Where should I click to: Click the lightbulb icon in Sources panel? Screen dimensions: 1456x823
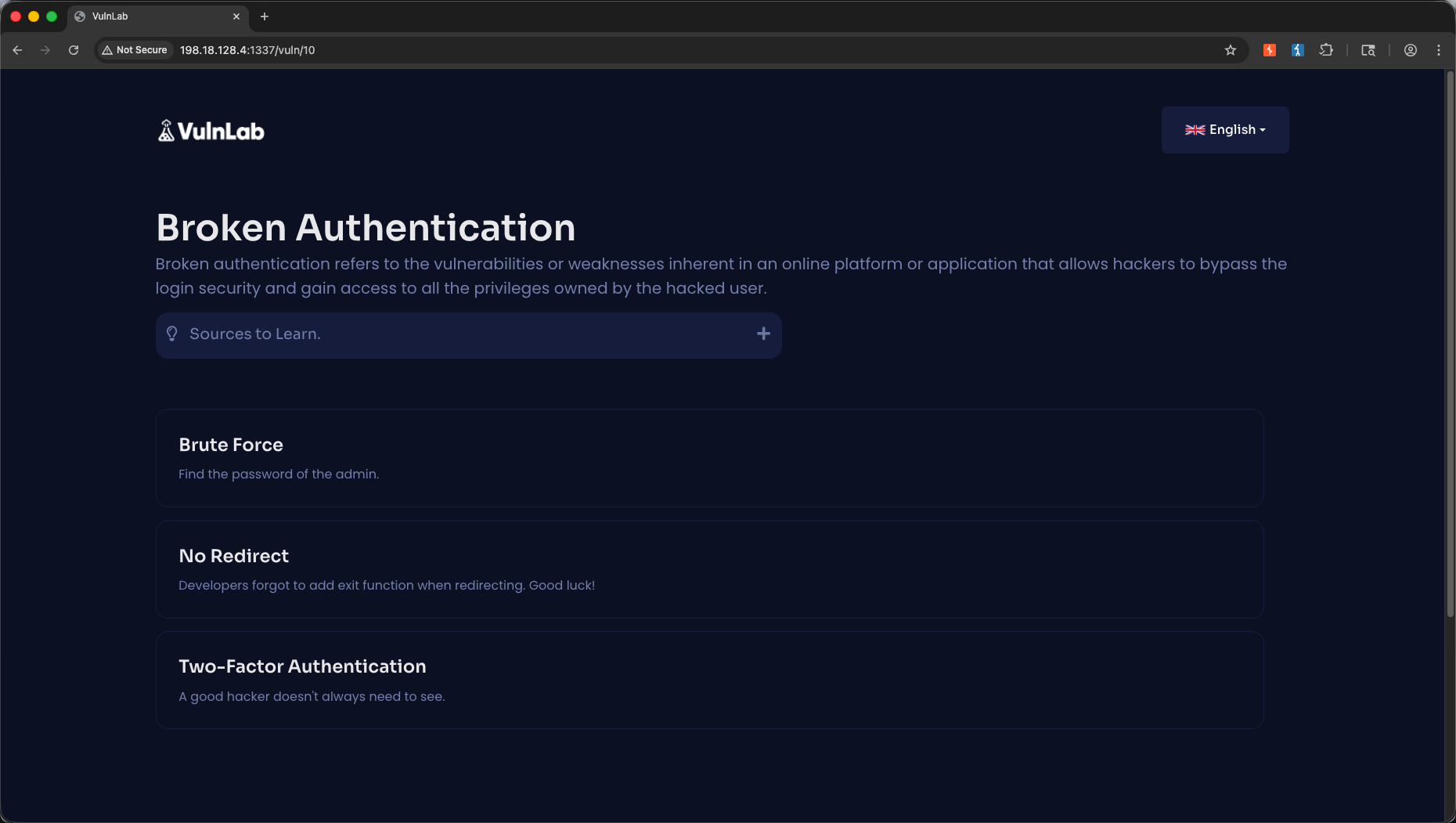click(x=172, y=334)
